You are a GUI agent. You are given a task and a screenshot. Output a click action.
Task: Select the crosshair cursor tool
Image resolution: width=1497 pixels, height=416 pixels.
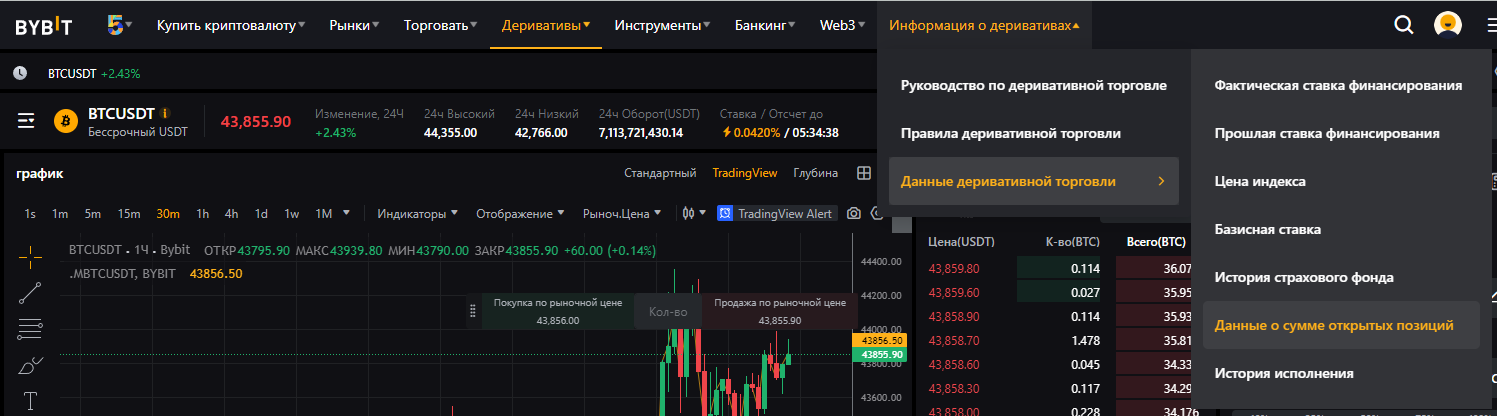pos(30,257)
